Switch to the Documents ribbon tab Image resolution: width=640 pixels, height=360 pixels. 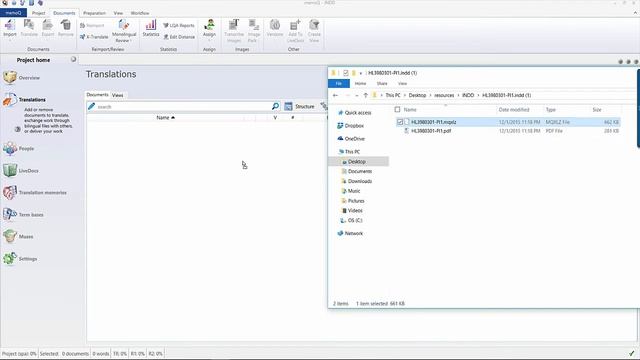click(x=64, y=13)
